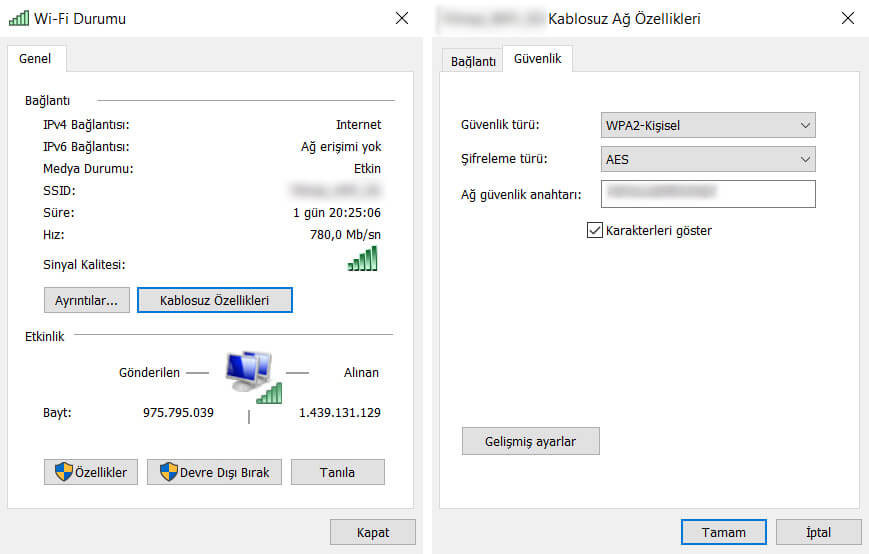Viewport: 869px width, 554px height.
Task: Open Ayrıntılar connection details
Action: pos(86,300)
